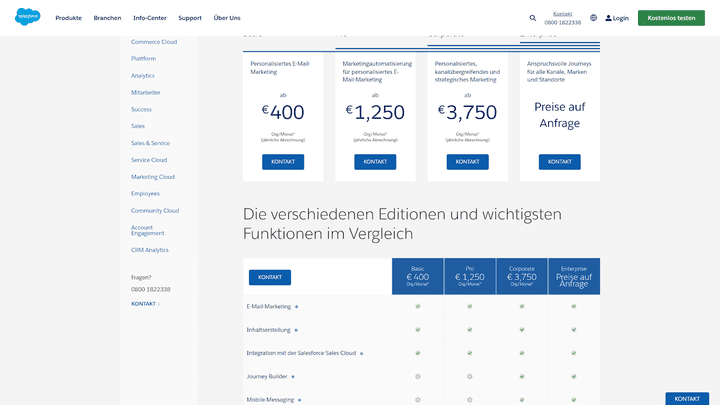720x405 pixels.
Task: Click Corporate checkmark in Journey Builder row
Action: click(x=522, y=377)
